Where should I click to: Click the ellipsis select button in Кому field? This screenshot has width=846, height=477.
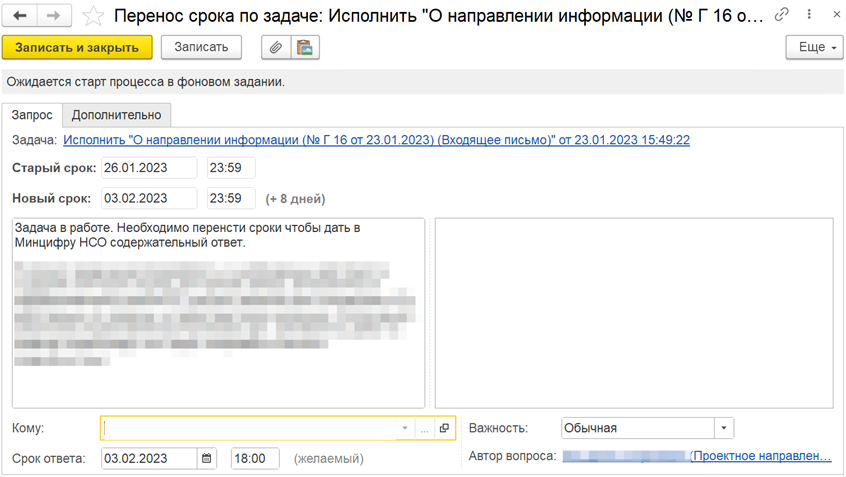pyautogui.click(x=424, y=428)
